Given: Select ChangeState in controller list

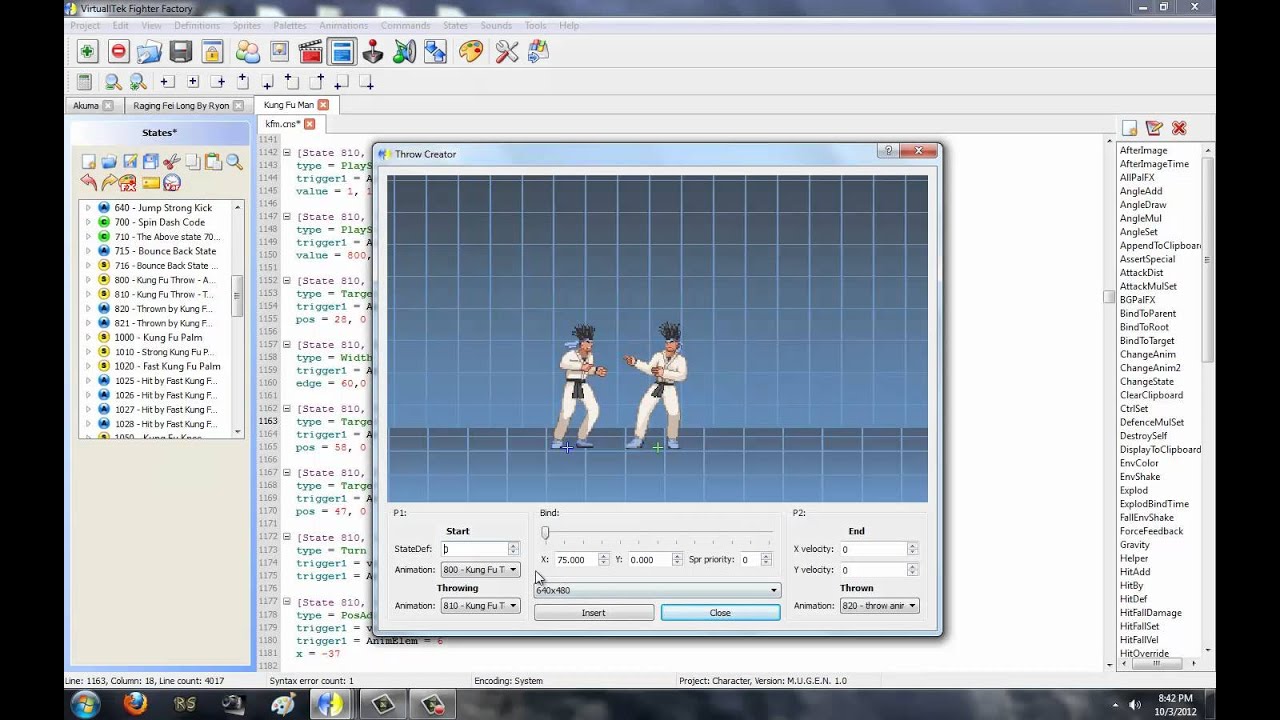Looking at the screenshot, I should tap(1147, 382).
